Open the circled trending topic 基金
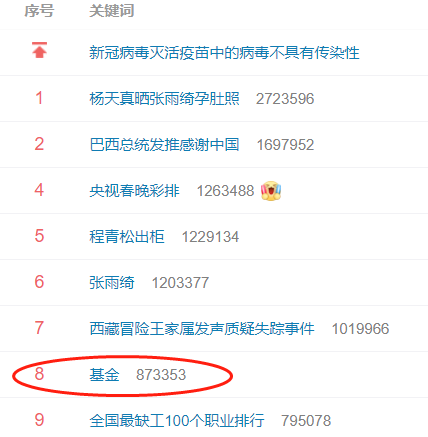This screenshot has height=437, width=428. 104,375
